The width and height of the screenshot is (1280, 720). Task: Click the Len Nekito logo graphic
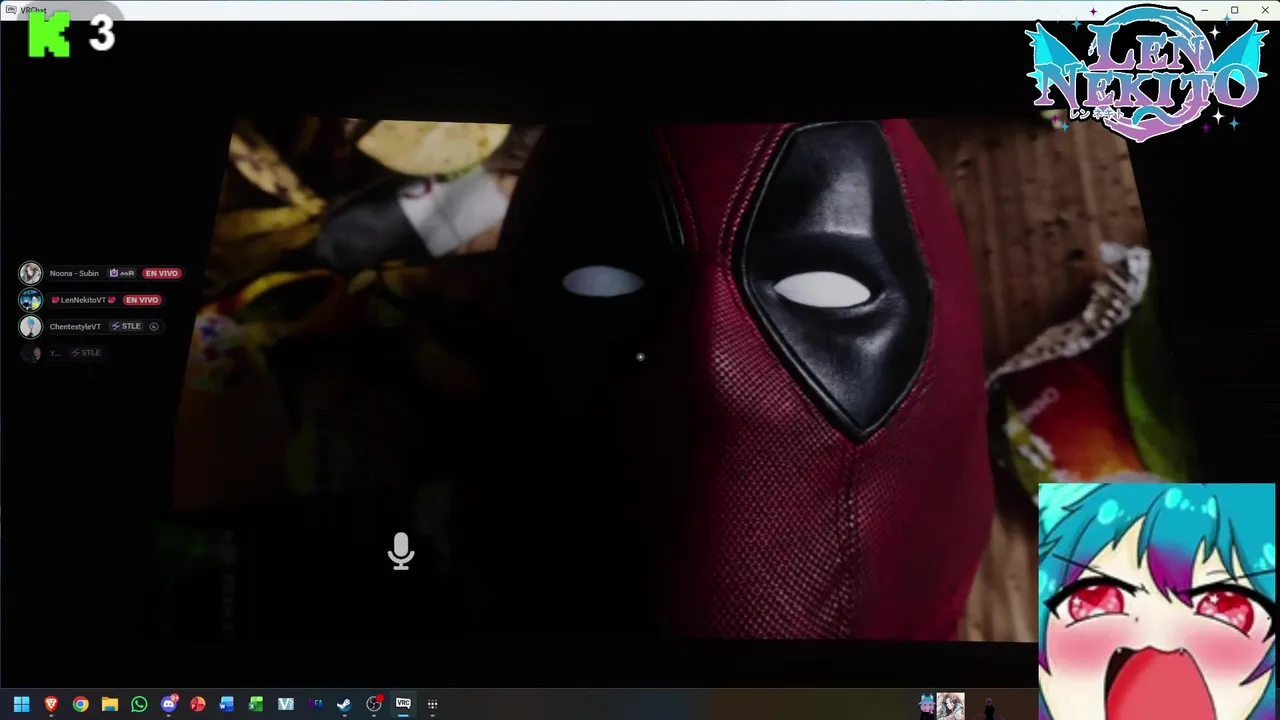click(1146, 73)
